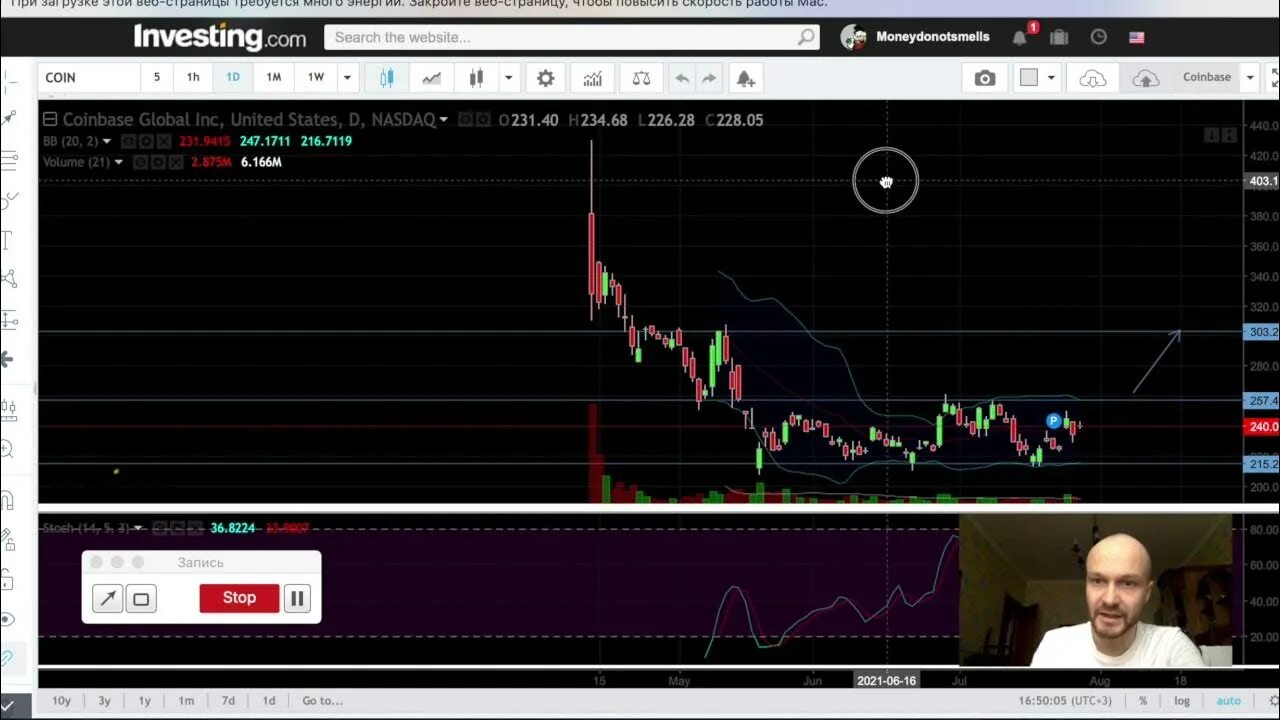
Task: Click the compare symbols scales icon
Action: (641, 78)
